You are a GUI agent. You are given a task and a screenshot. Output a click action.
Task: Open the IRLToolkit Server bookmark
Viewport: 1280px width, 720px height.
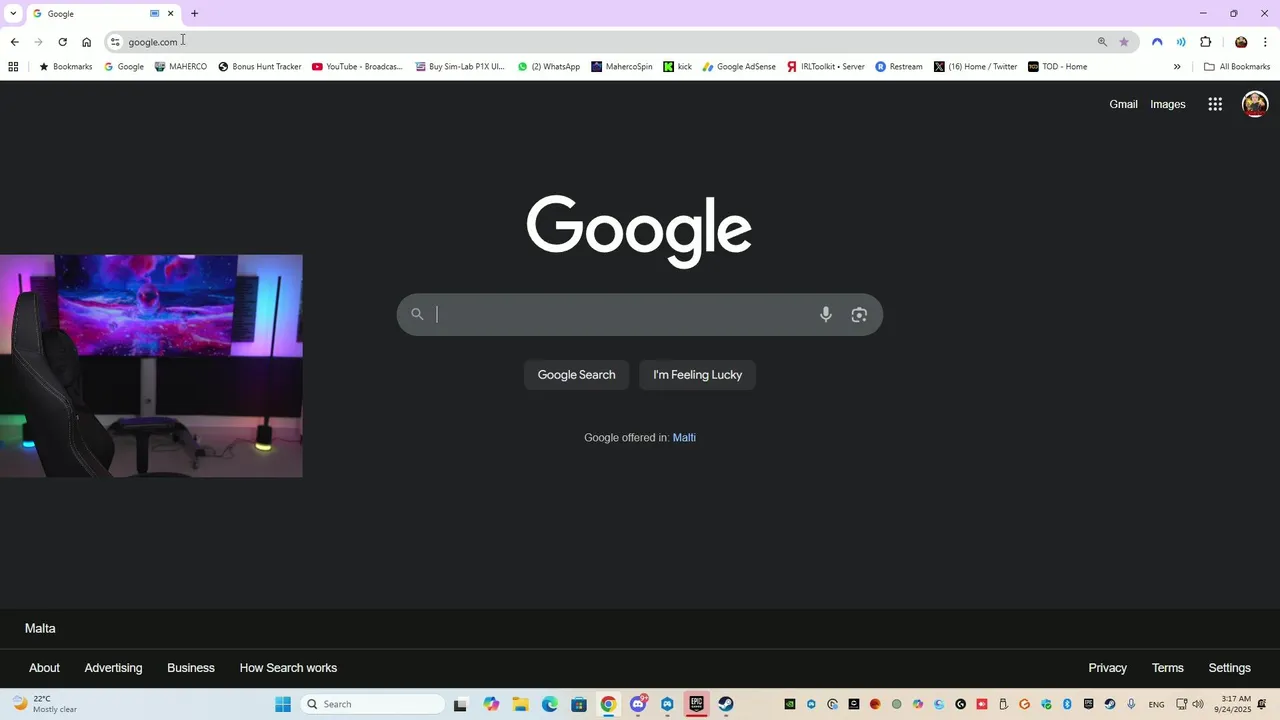(826, 67)
